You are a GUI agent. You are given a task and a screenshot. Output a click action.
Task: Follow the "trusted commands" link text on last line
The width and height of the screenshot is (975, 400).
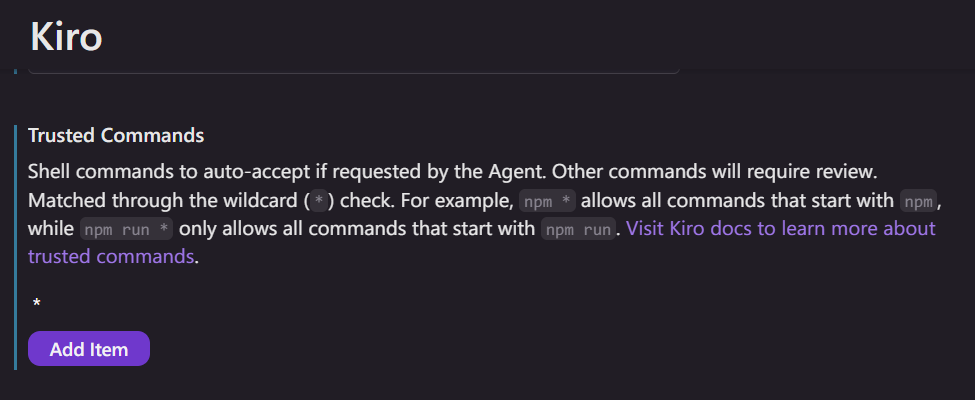(111, 256)
